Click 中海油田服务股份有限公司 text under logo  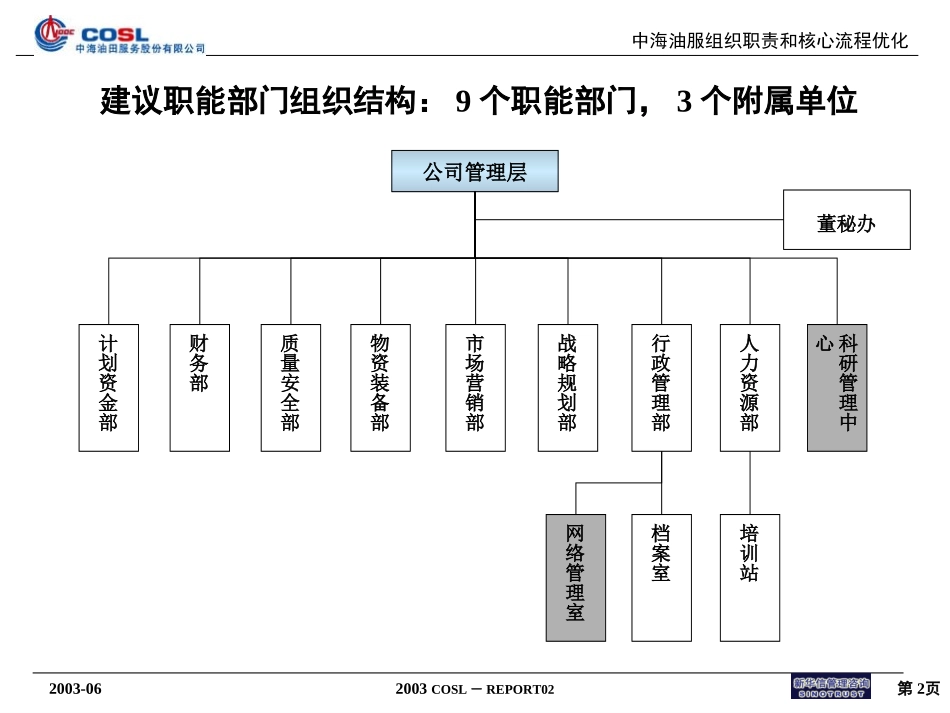pos(140,48)
